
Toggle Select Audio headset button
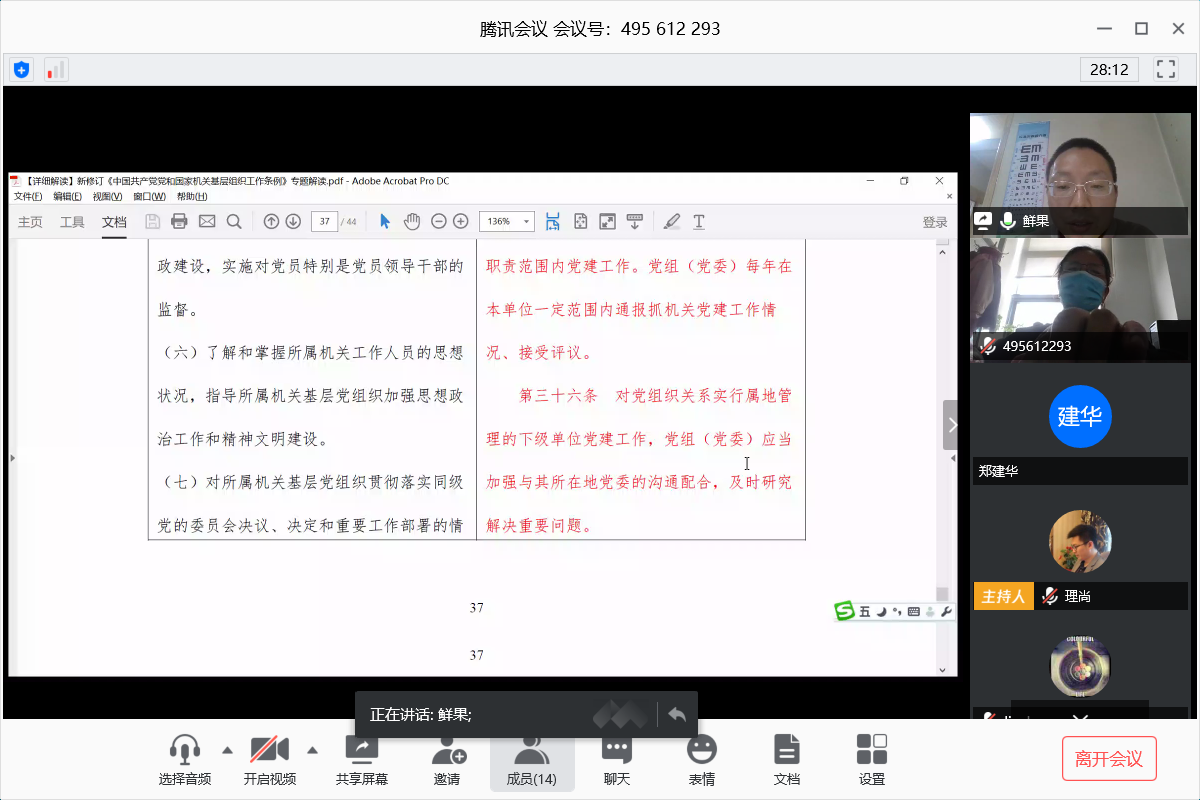click(x=185, y=760)
